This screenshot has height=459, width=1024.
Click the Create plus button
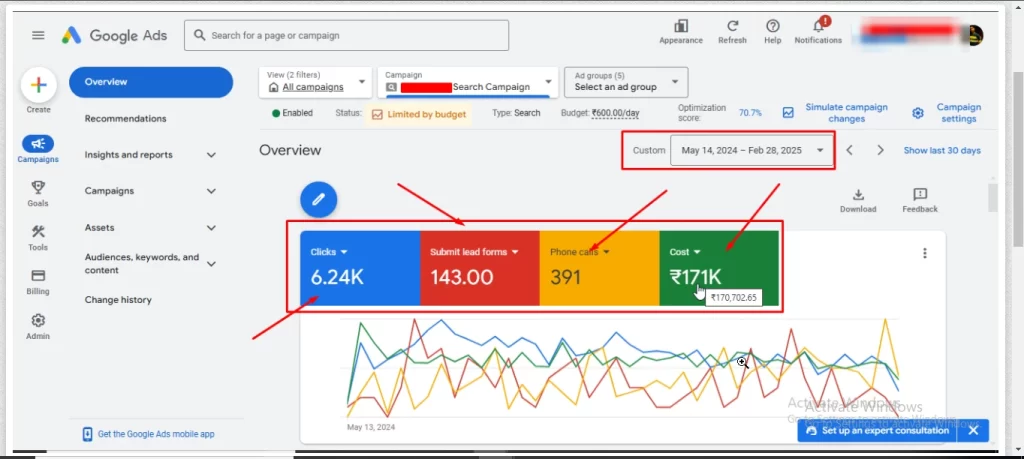39,85
